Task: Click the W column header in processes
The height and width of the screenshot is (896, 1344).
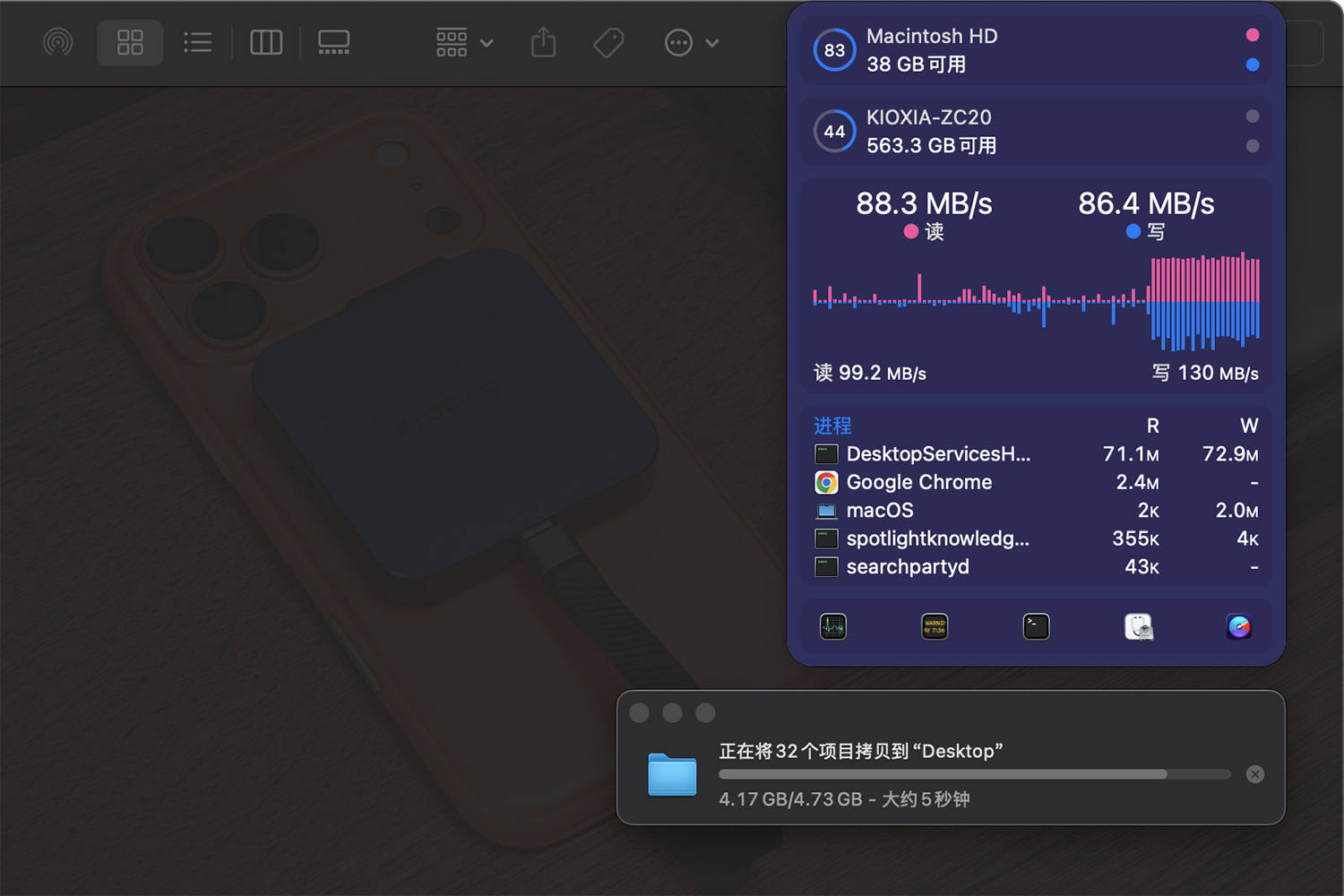Action: [x=1249, y=426]
